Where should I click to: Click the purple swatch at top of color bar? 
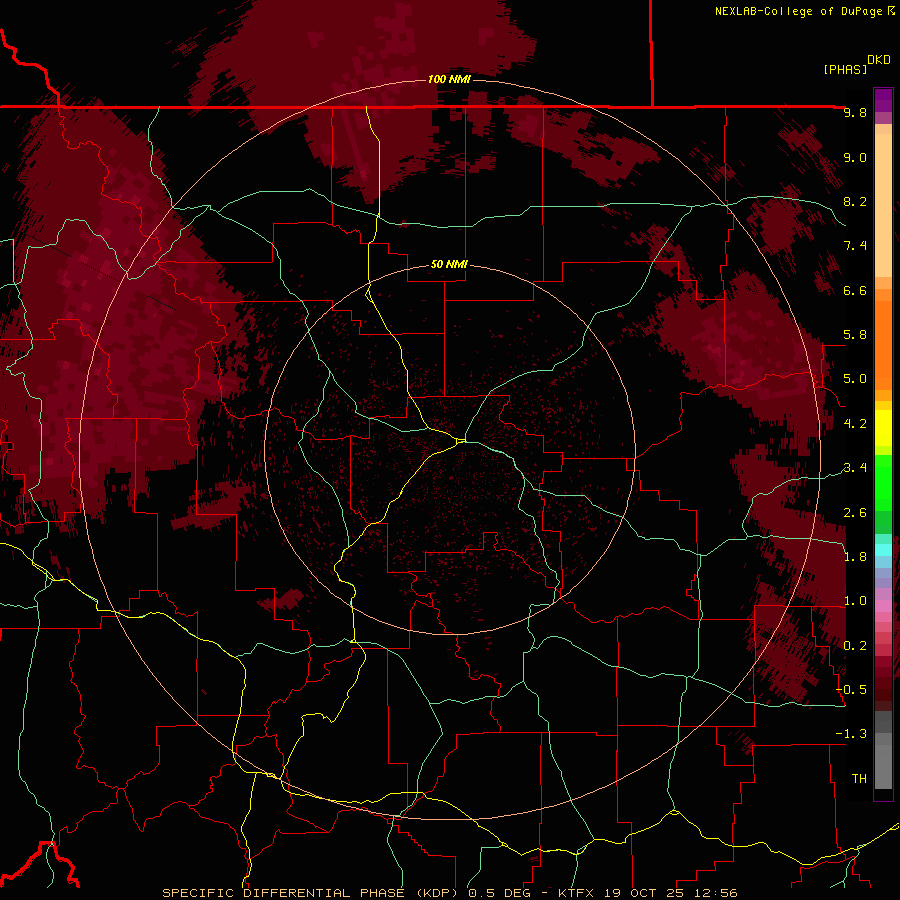883,100
